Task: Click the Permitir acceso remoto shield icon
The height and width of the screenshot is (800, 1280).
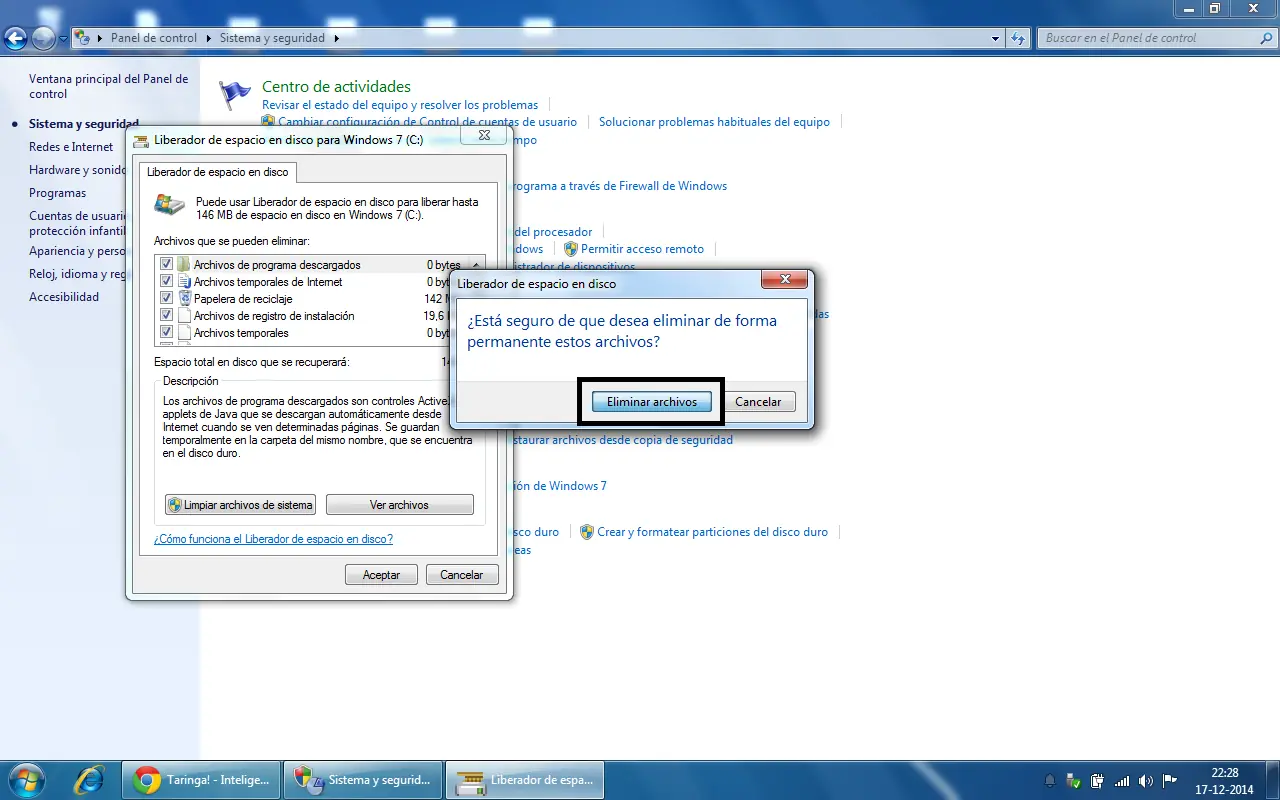Action: pos(571,249)
